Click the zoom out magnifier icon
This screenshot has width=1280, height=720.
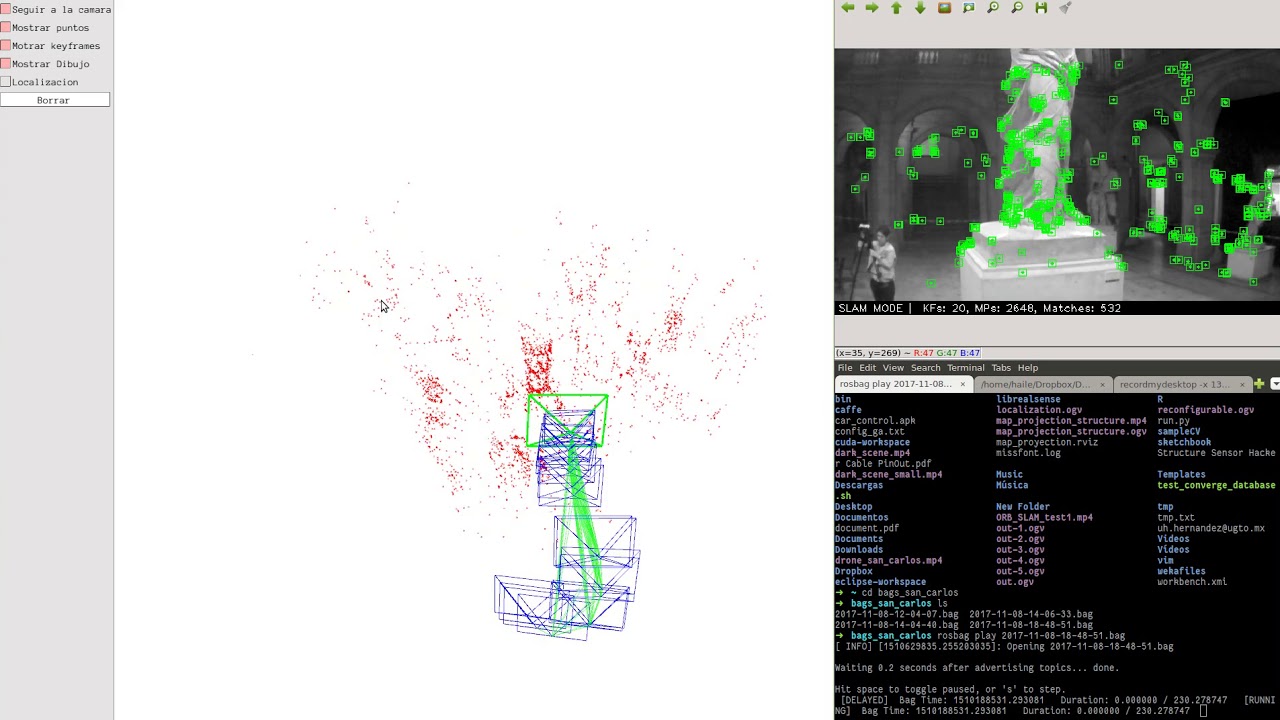tap(1017, 8)
